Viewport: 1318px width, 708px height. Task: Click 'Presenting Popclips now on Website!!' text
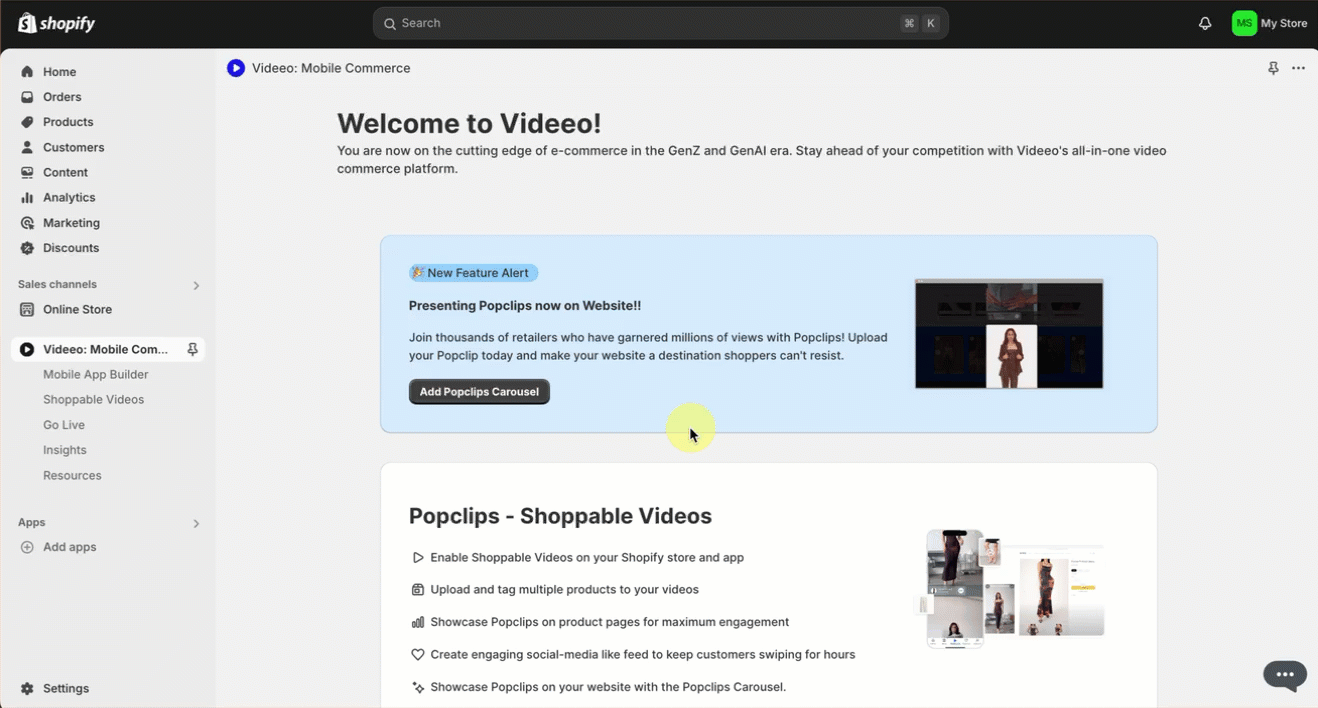point(525,306)
